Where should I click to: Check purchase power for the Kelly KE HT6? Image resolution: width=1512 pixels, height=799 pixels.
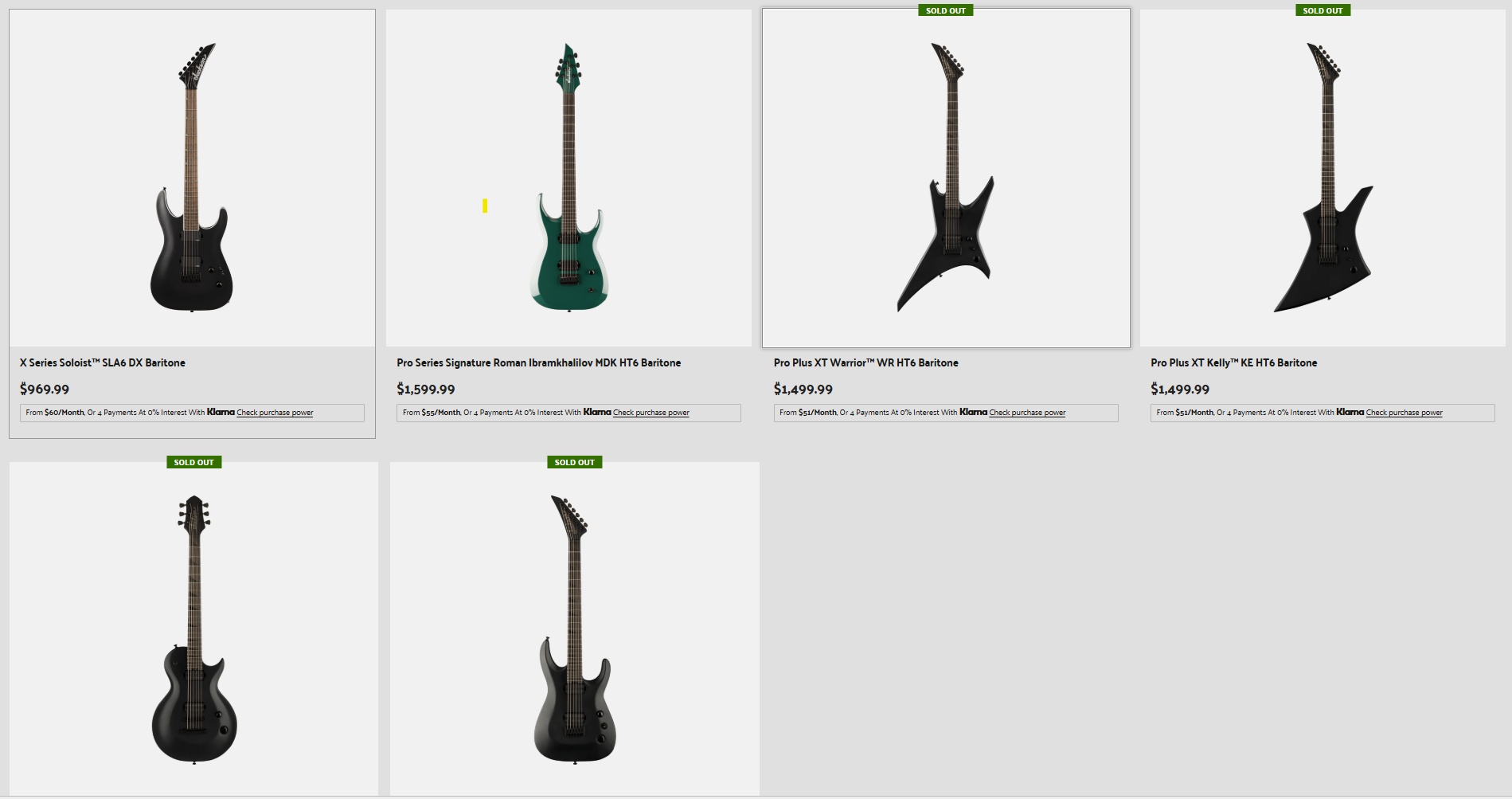pos(1405,413)
